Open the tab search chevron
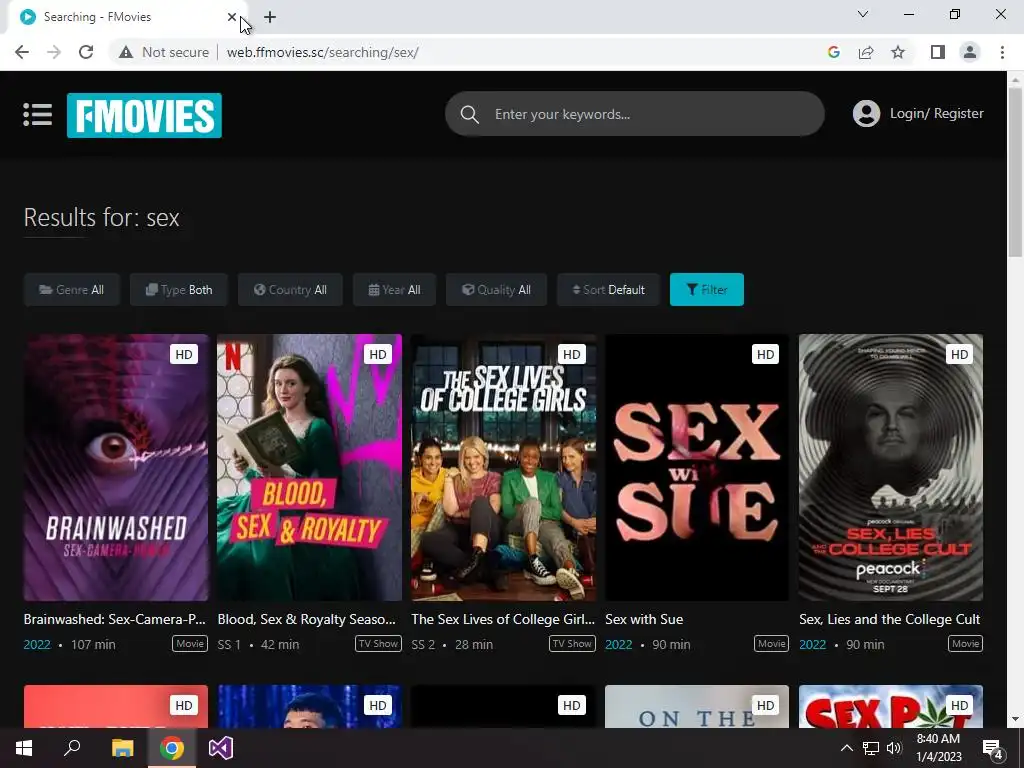This screenshot has height=768, width=1024. (863, 14)
